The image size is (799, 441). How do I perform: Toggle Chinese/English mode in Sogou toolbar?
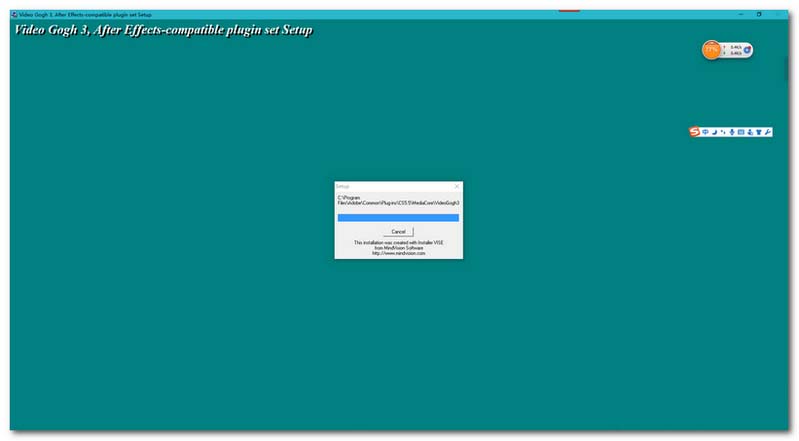[705, 132]
